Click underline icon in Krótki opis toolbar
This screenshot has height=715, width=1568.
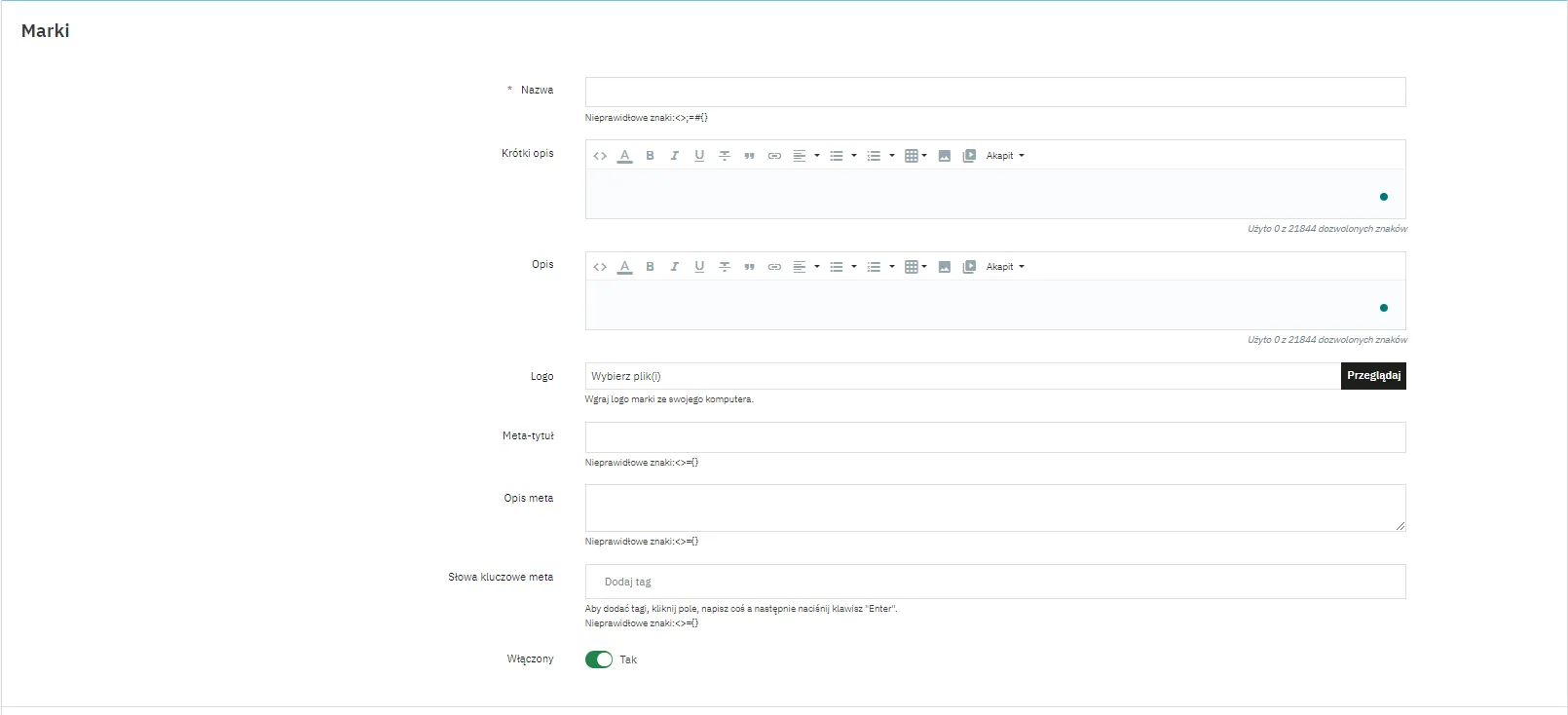pyautogui.click(x=699, y=156)
